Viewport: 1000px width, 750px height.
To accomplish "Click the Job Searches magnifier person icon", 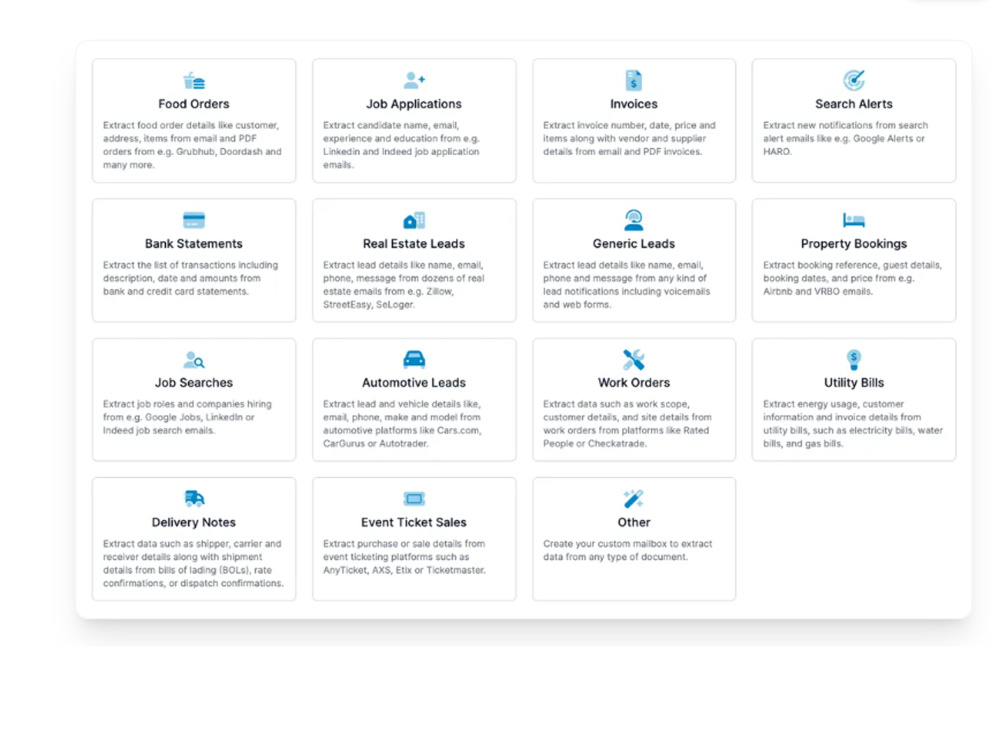I will [x=194, y=360].
